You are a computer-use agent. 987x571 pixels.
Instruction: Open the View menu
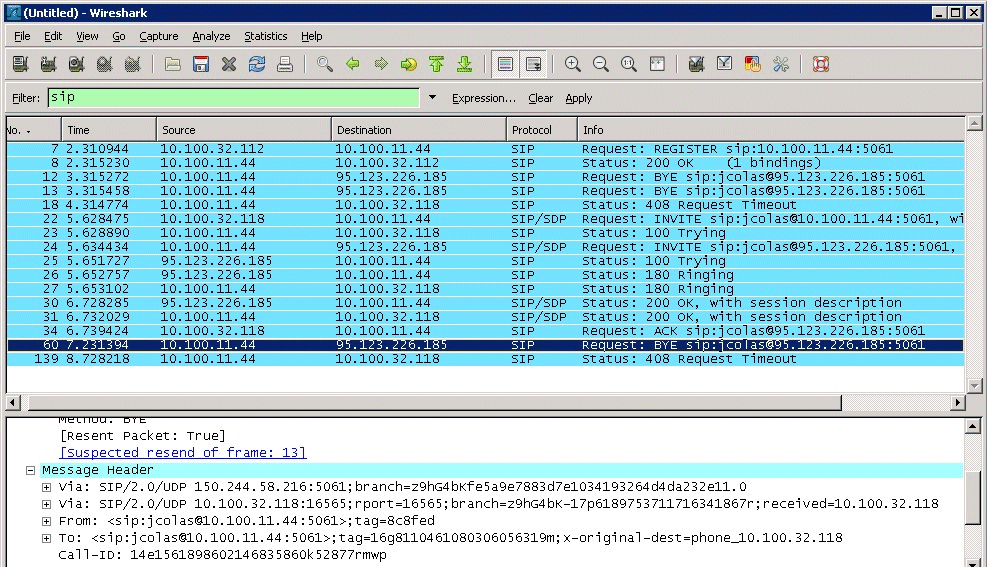click(87, 37)
